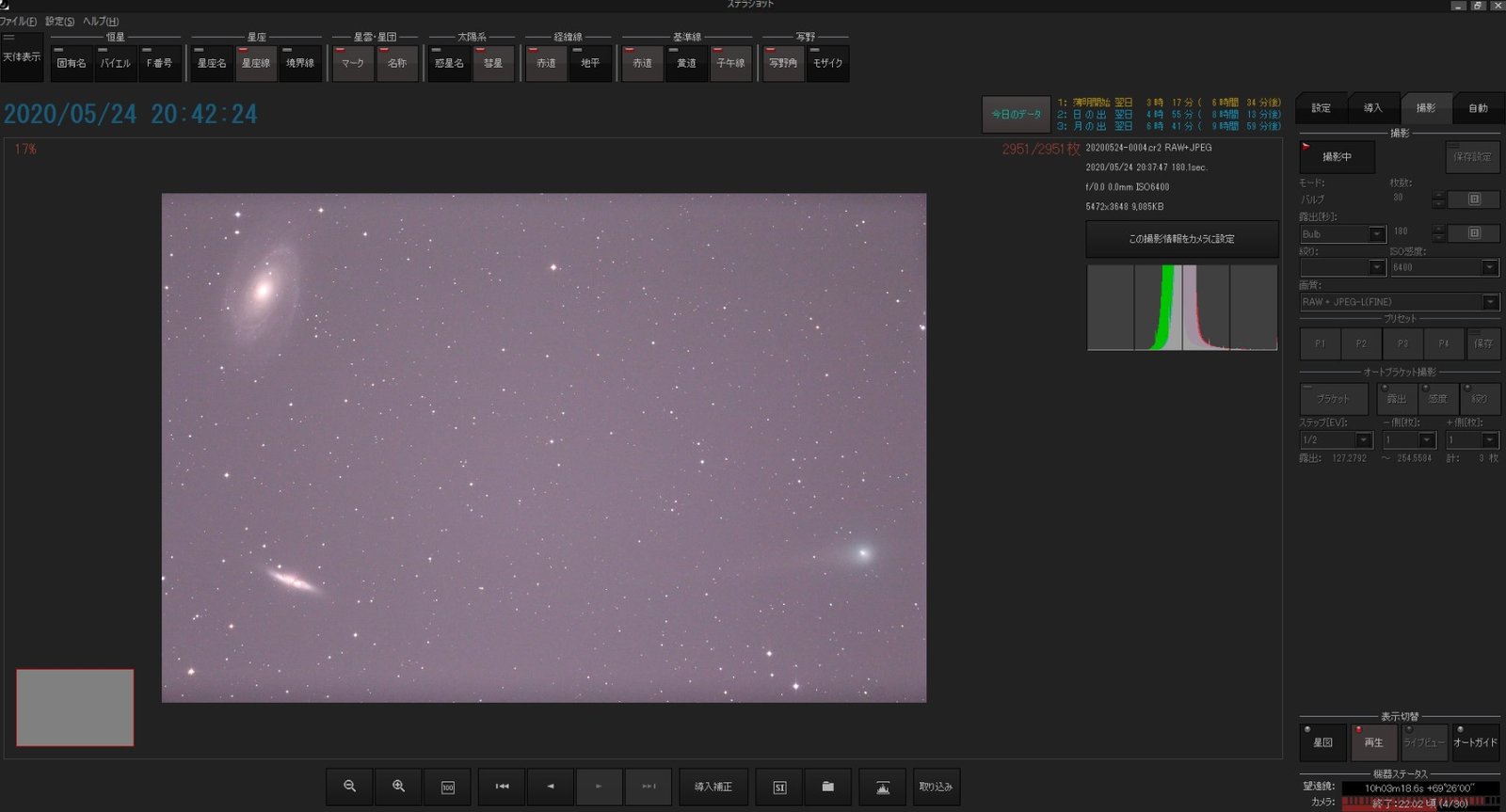Set the image view to 100% scale
1506x812 pixels.
tap(448, 787)
